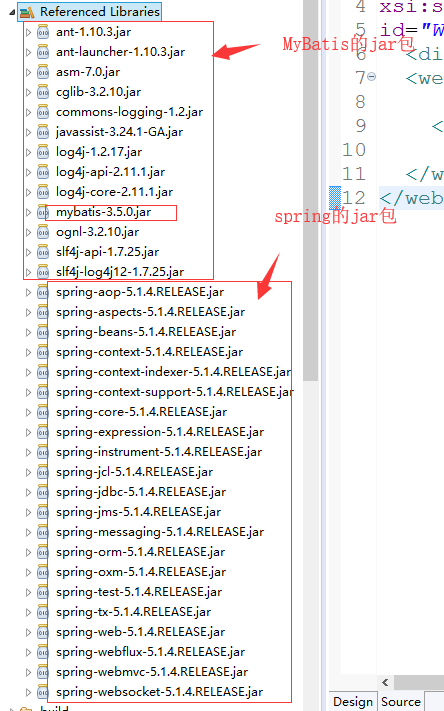Switch to the Source editor tab
Screen dimensions: 444x711
[x=400, y=701]
